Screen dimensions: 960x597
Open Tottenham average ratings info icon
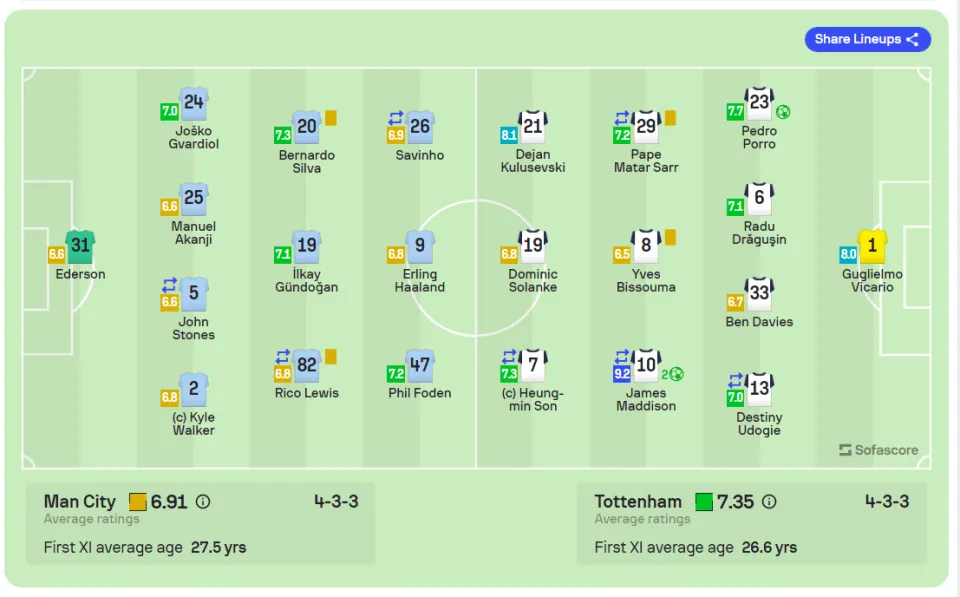770,502
